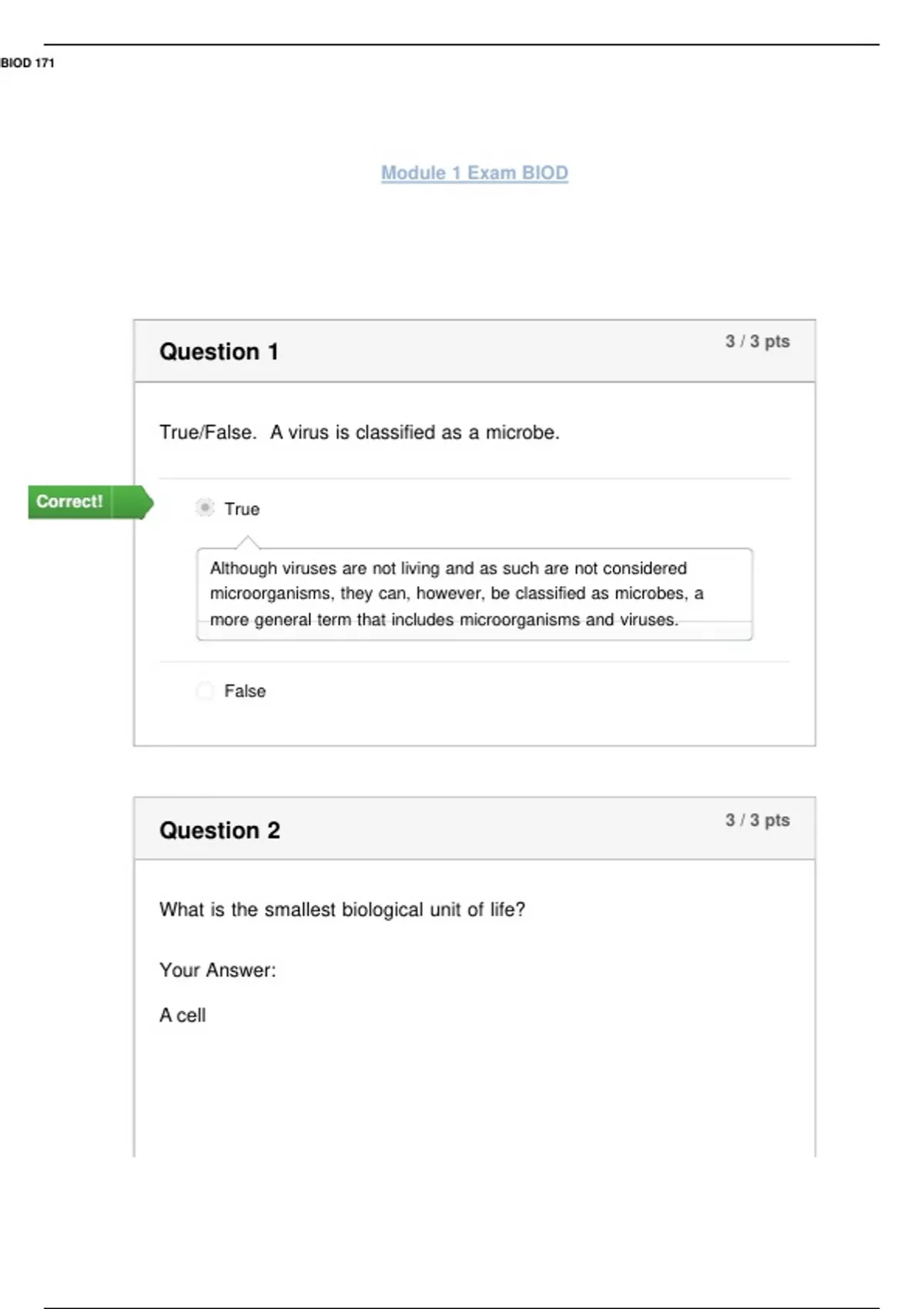
Task: Click the feedback box's pointer caret under True
Action: (247, 543)
